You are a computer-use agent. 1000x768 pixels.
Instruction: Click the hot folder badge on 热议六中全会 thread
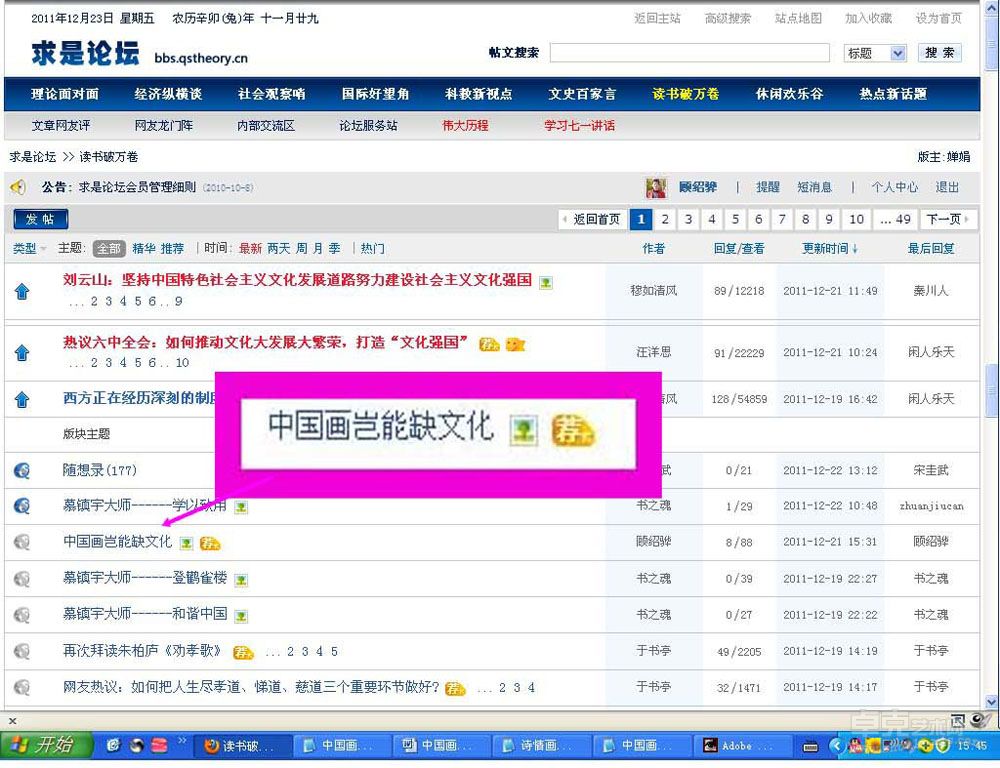(515, 344)
